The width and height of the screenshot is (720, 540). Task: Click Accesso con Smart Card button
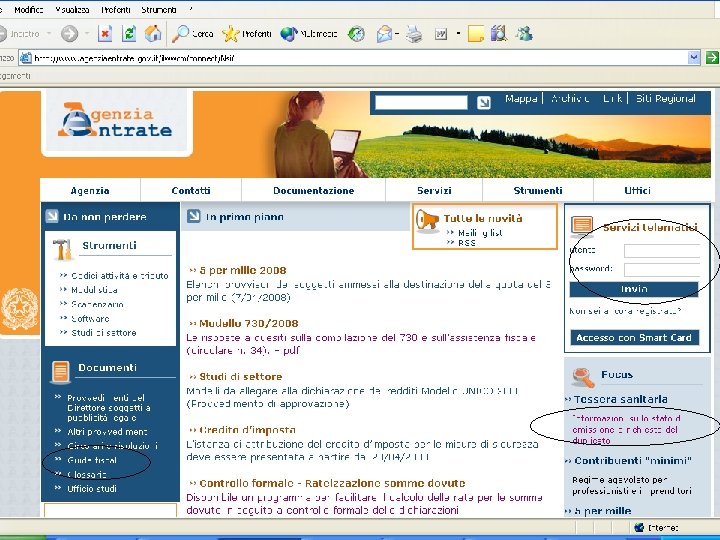pos(634,338)
